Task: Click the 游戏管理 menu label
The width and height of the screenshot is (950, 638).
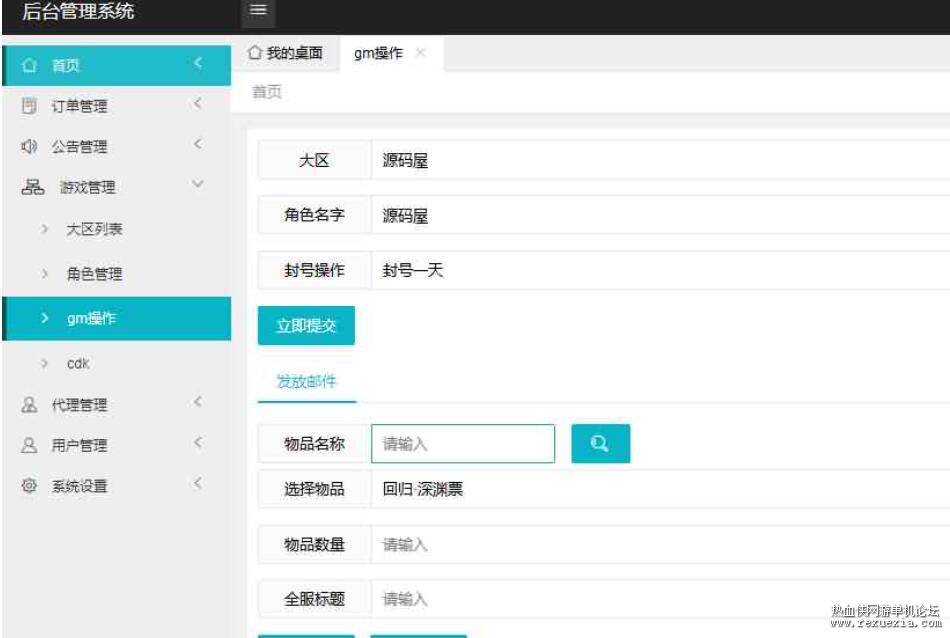Action: point(87,187)
